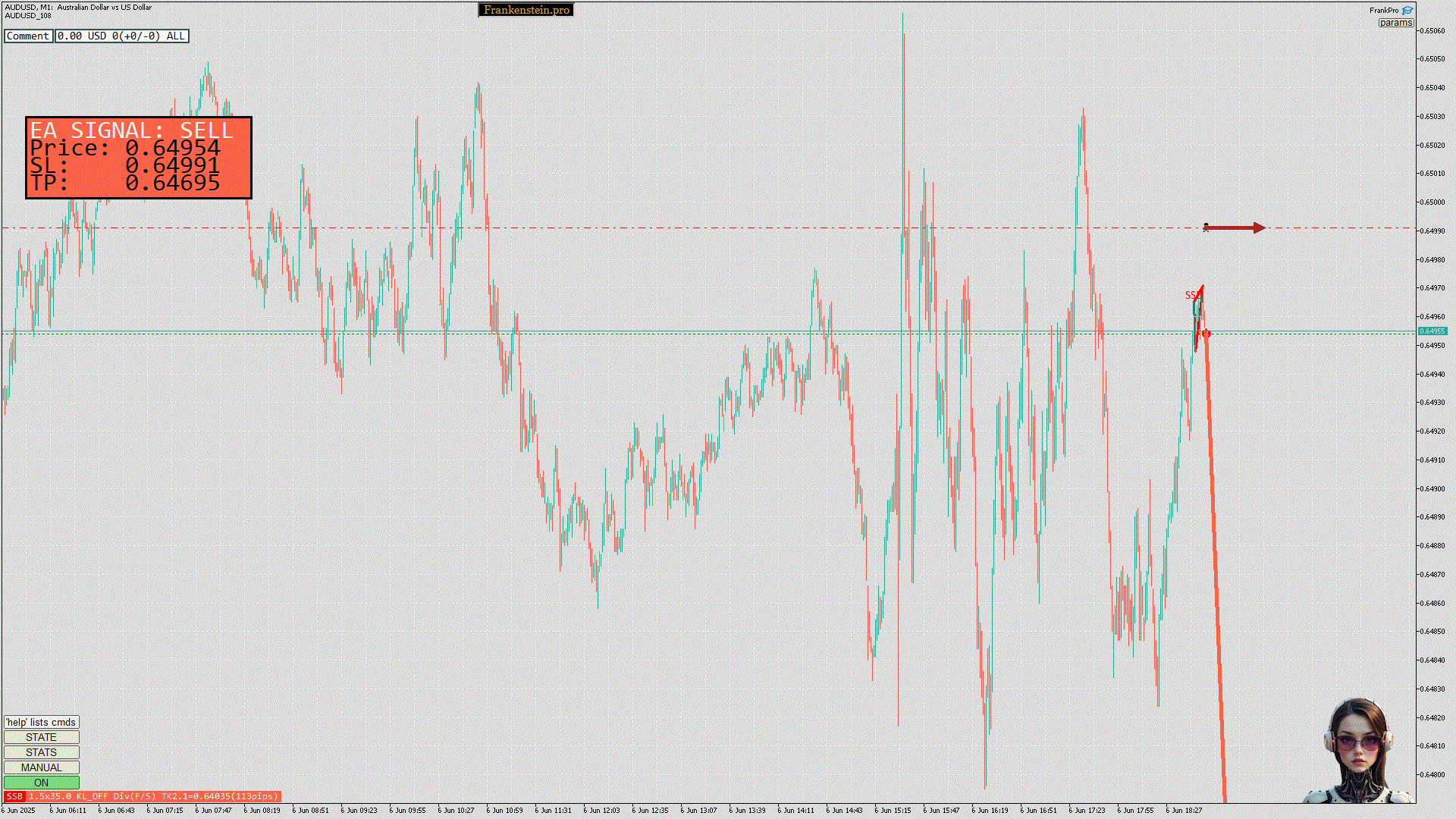This screenshot has width=1456, height=819.
Task: Click the 'help' lists cmds input field
Action: 41,722
